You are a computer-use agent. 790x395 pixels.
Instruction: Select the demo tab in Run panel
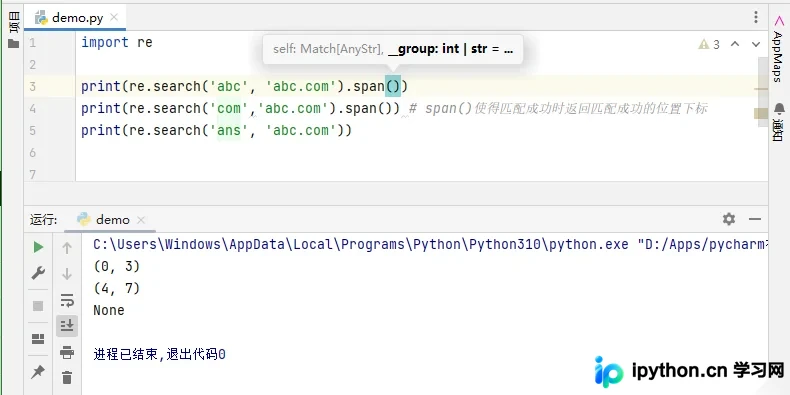point(111,220)
